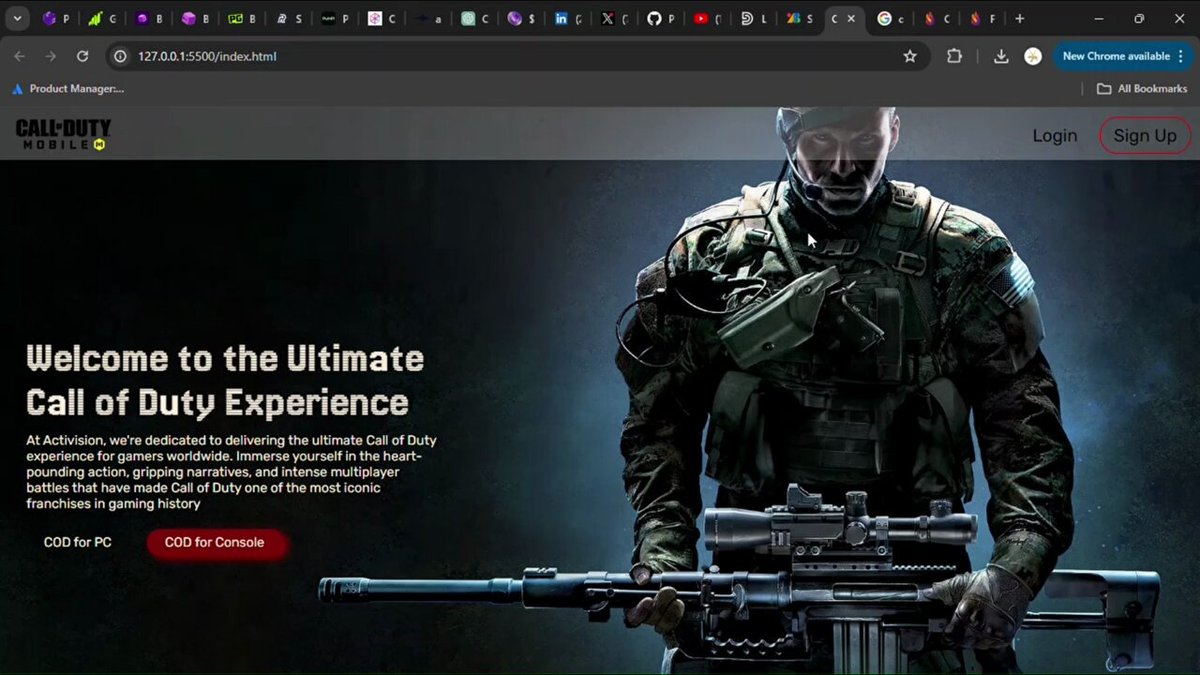Open the Downloads arrow icon
This screenshot has width=1200, height=675.
pyautogui.click(x=1002, y=56)
